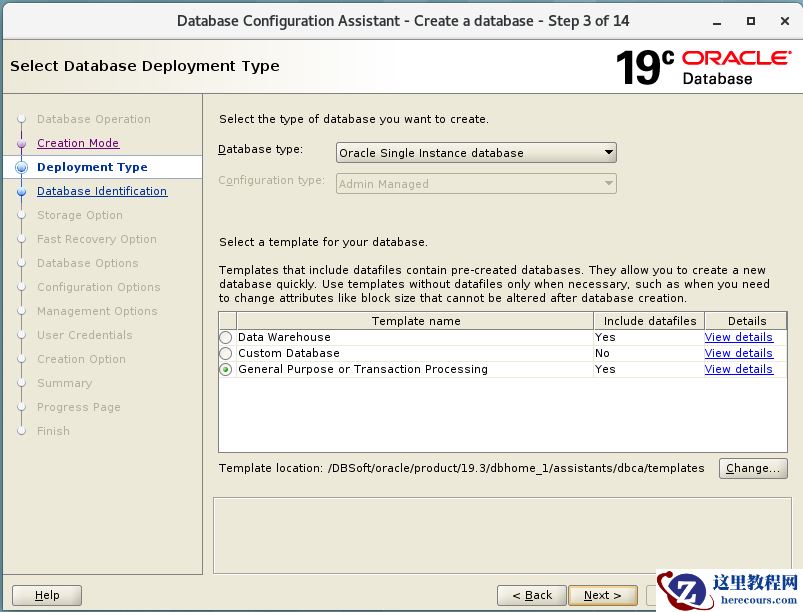The image size is (803, 612).
Task: Click the Template name column header
Action: [415, 321]
